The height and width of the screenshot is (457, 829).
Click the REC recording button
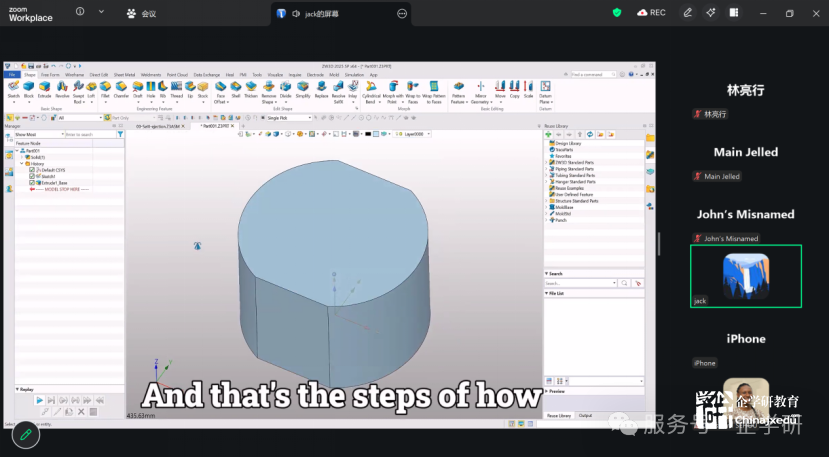click(651, 13)
